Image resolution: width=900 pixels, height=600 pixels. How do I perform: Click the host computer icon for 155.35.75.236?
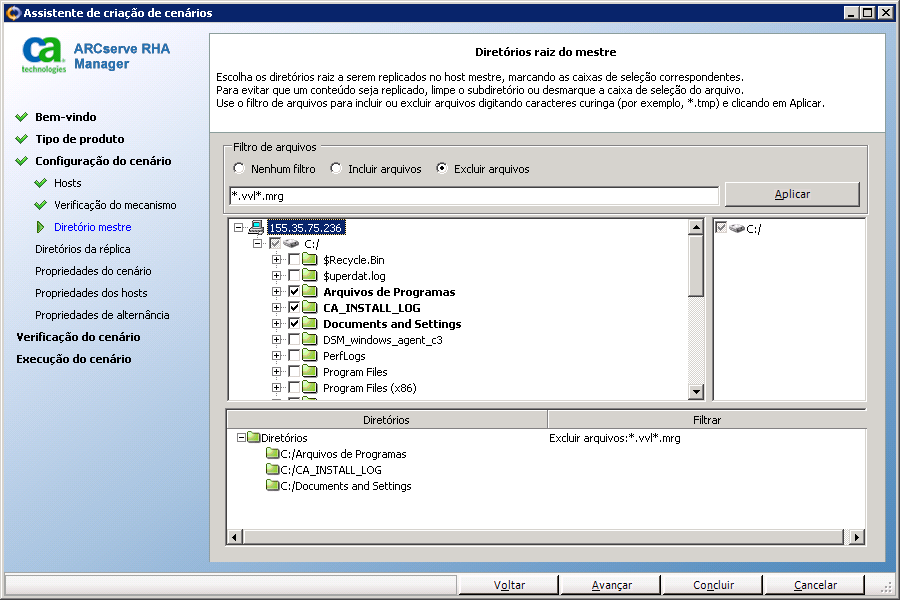[x=256, y=227]
